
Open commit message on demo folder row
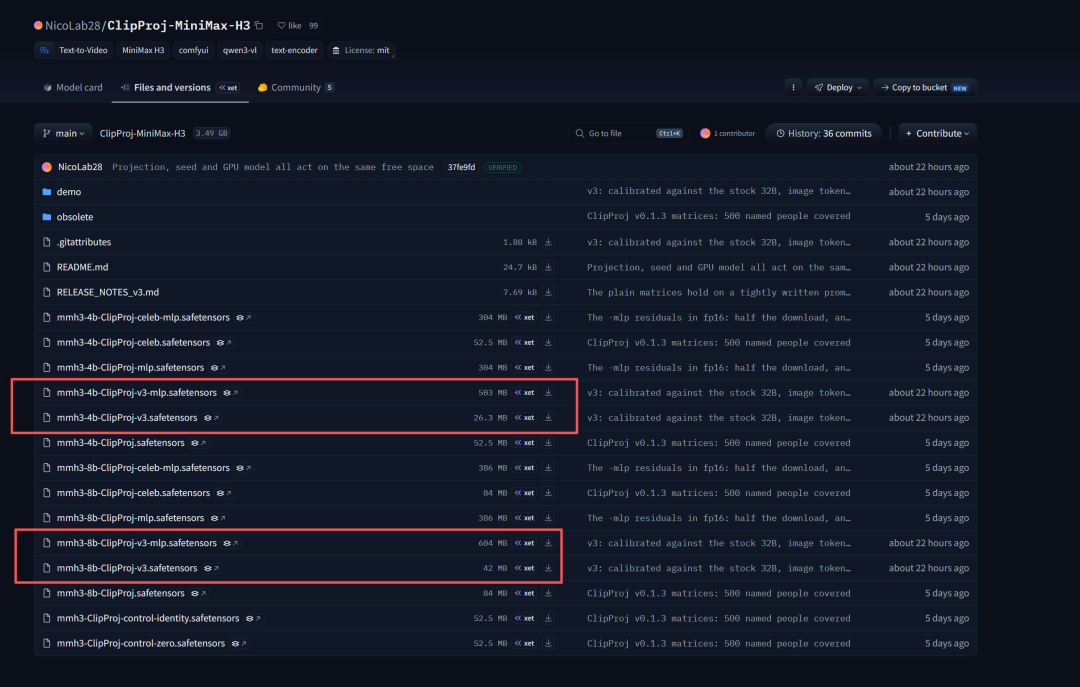click(x=718, y=192)
